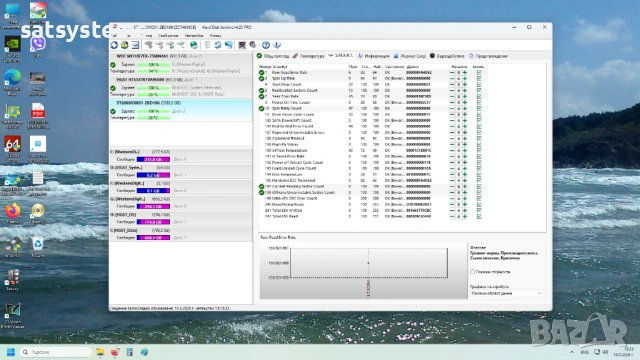Click the first gray disk test toolbar icon

pyautogui.click(x=149, y=45)
